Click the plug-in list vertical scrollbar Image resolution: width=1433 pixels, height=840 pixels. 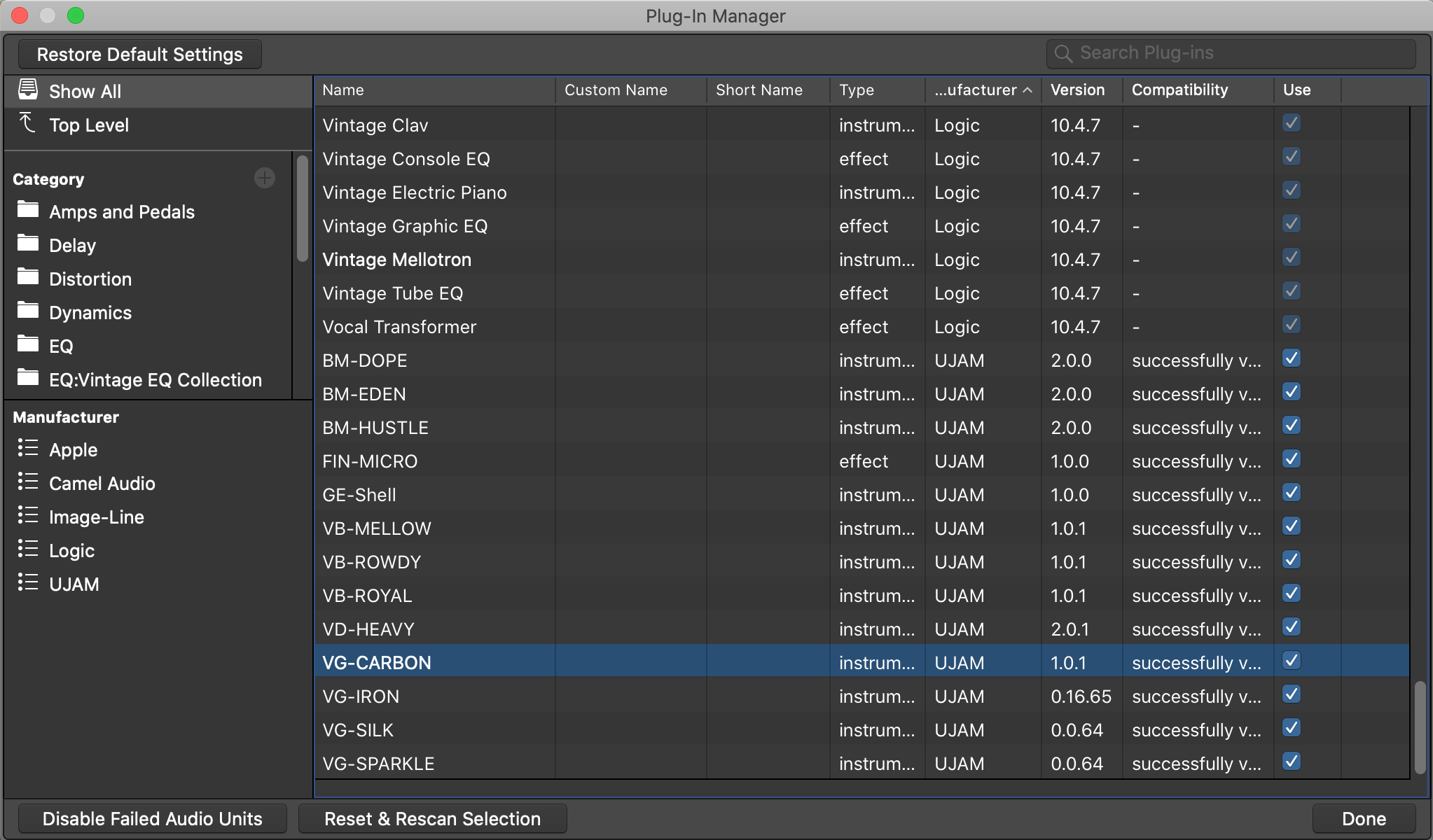coord(1420,727)
